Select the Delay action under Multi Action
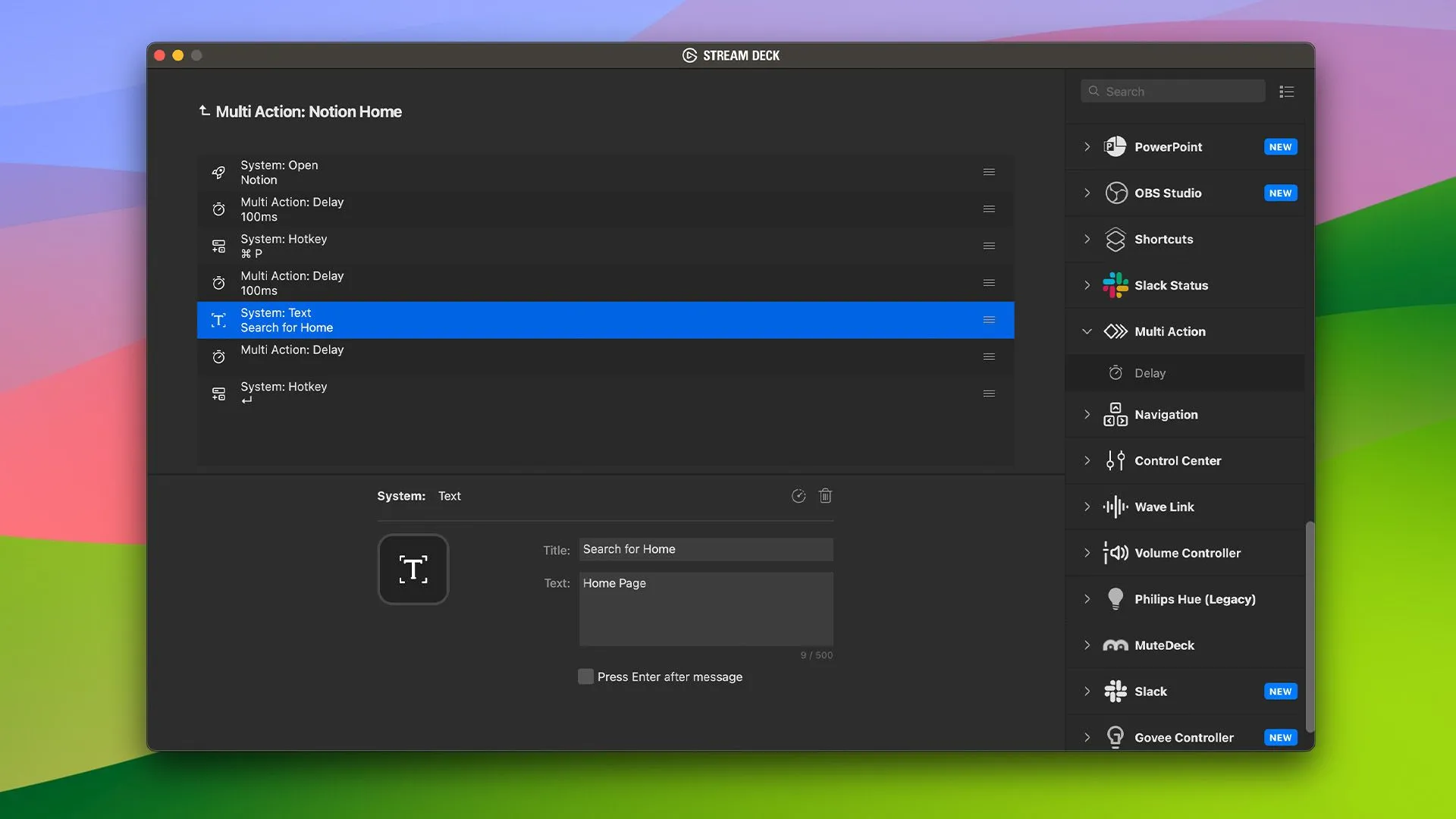The width and height of the screenshot is (1456, 819). pyautogui.click(x=1150, y=373)
